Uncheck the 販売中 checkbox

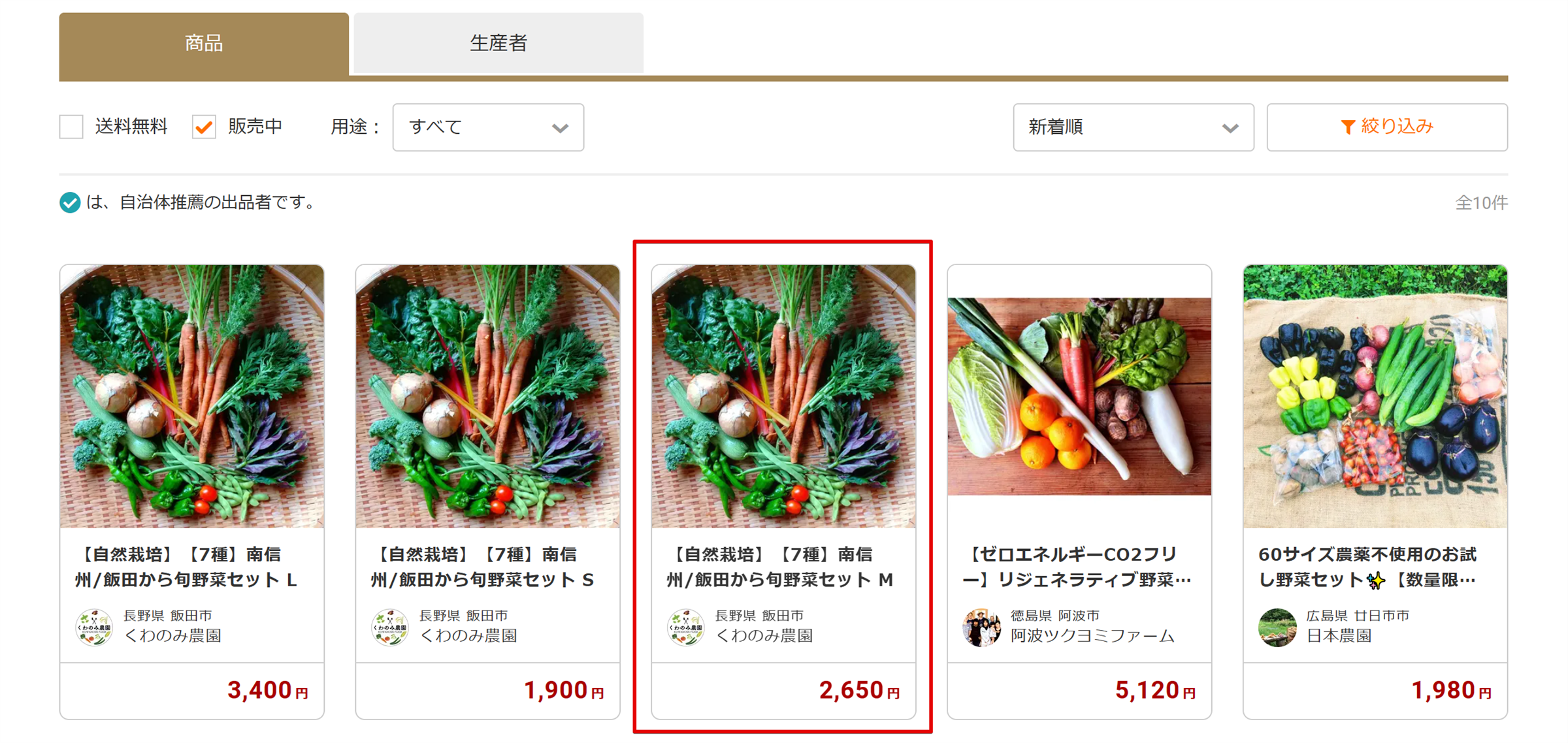(x=204, y=127)
